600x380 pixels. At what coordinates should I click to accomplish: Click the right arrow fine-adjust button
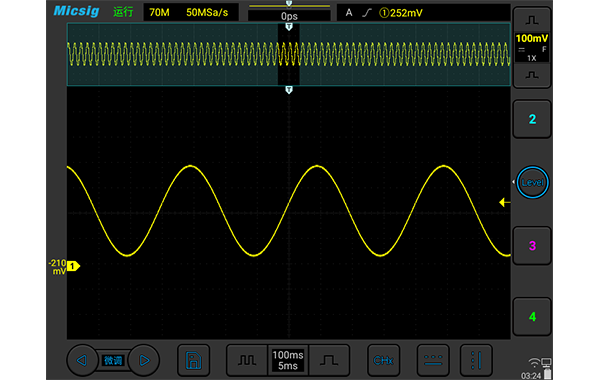pos(144,360)
